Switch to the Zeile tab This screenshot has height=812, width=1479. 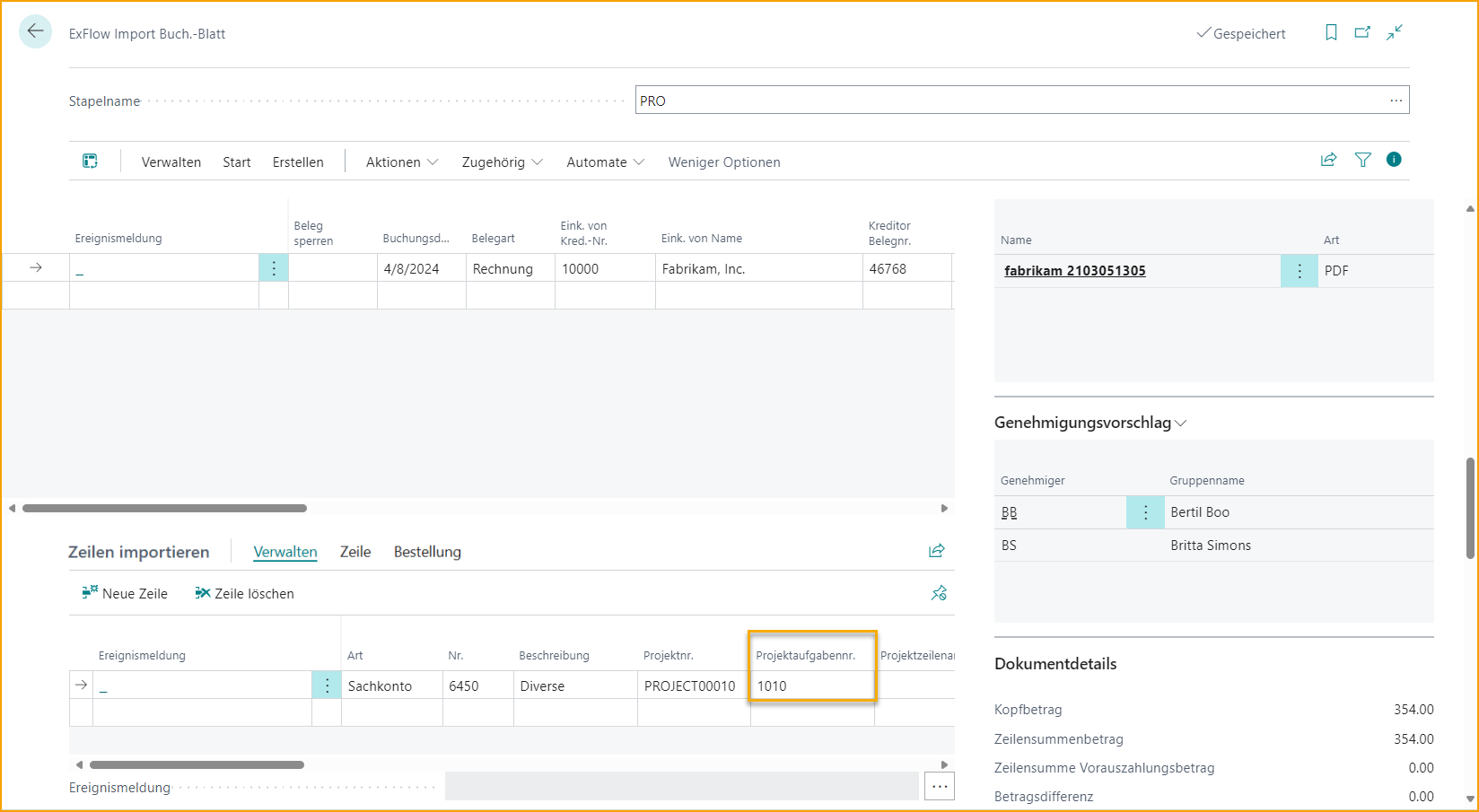click(x=355, y=552)
